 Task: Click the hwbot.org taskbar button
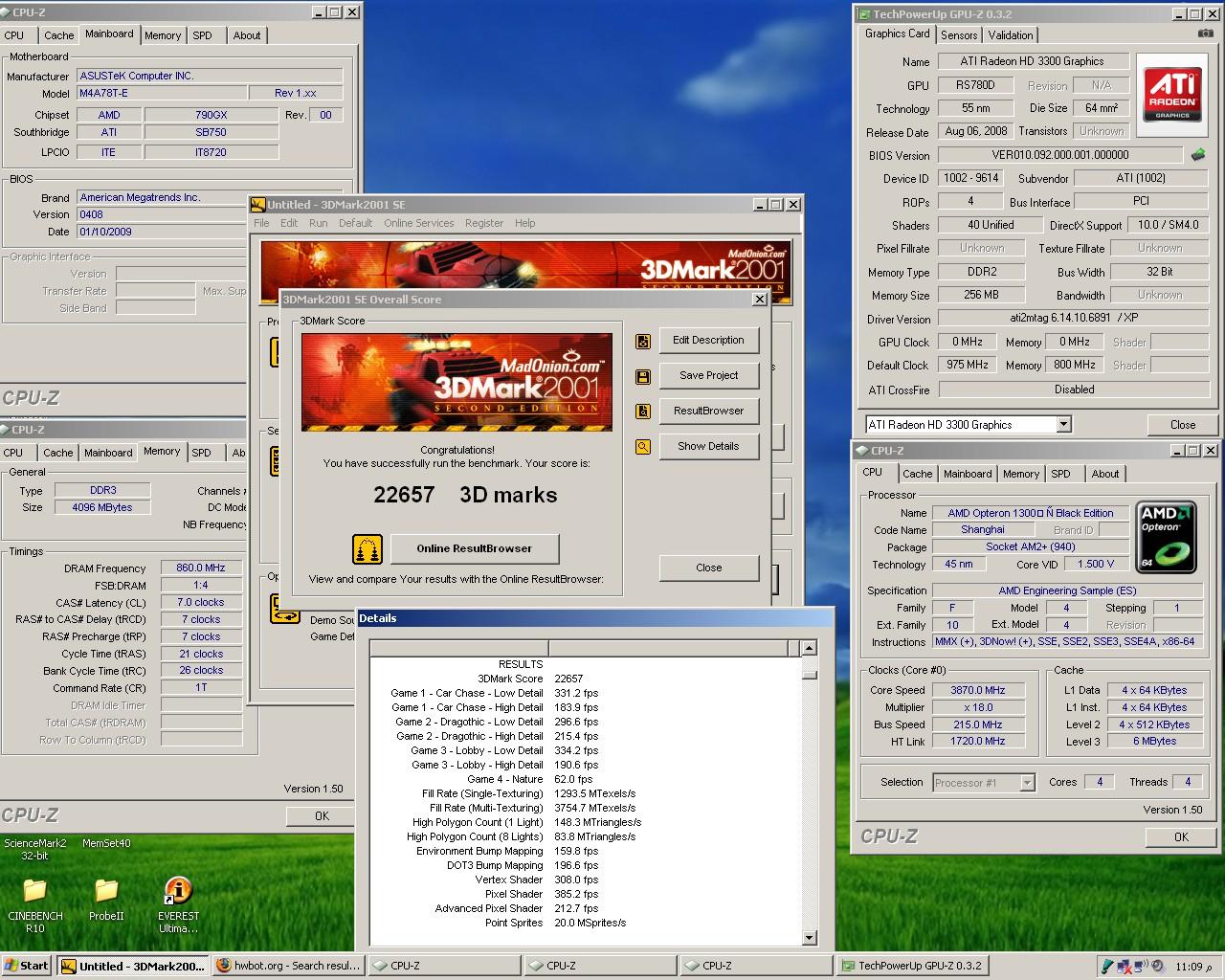288,966
